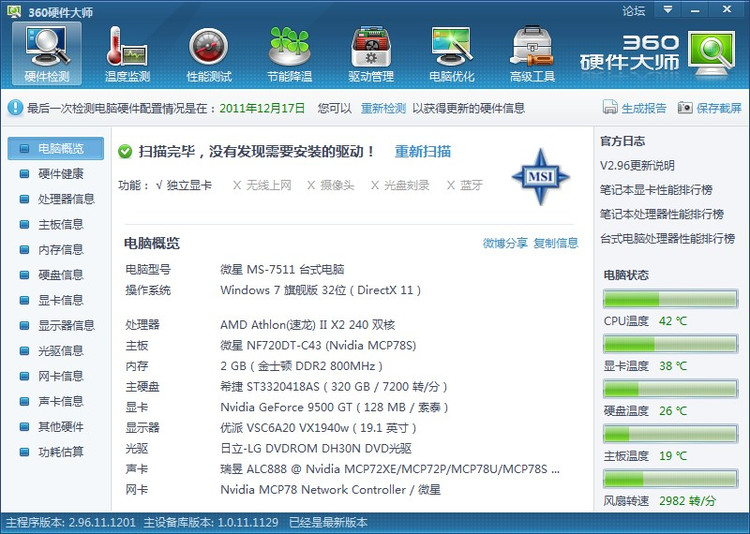750x534 pixels.
Task: Open 节能降温 energy saving tool
Action: point(289,54)
